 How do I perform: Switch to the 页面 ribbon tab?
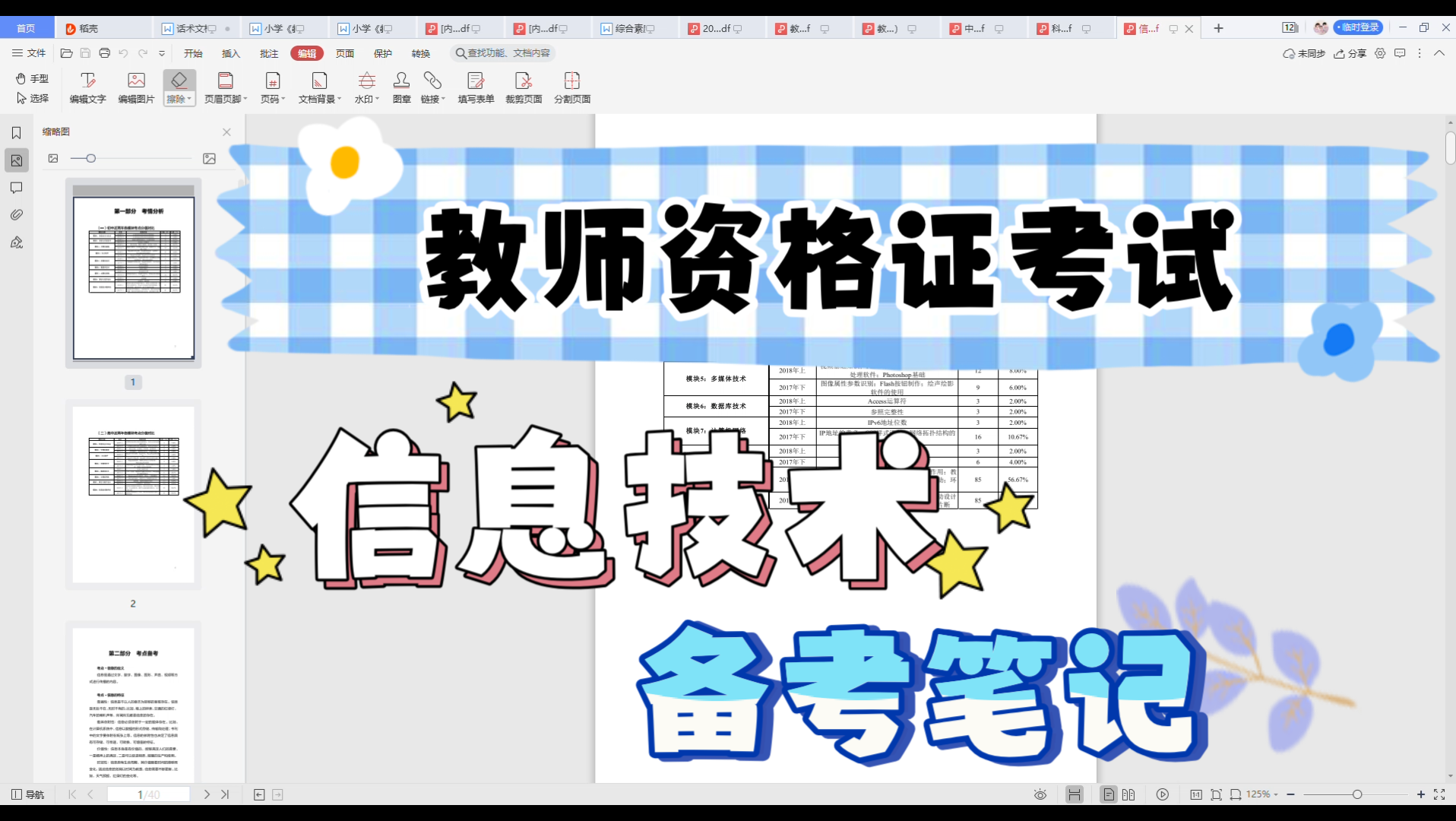pos(345,53)
